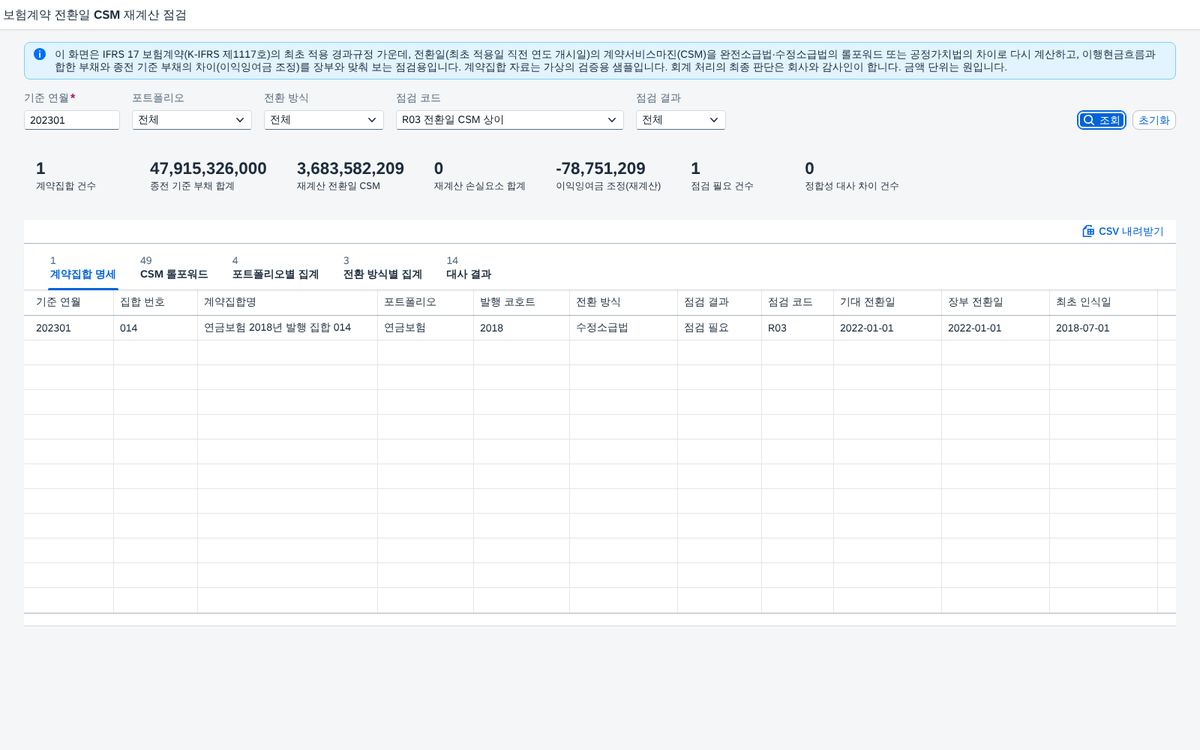
Task: Click the 점검 결과 column header in the table
Action: [720, 302]
